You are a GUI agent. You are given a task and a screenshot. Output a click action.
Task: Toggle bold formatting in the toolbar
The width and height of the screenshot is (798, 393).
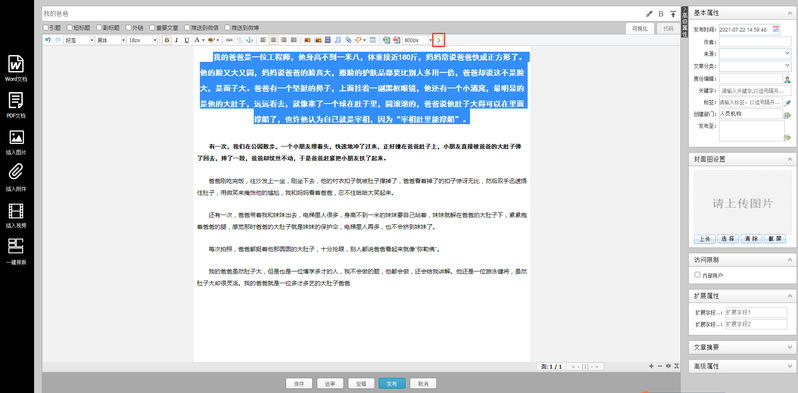coord(166,40)
